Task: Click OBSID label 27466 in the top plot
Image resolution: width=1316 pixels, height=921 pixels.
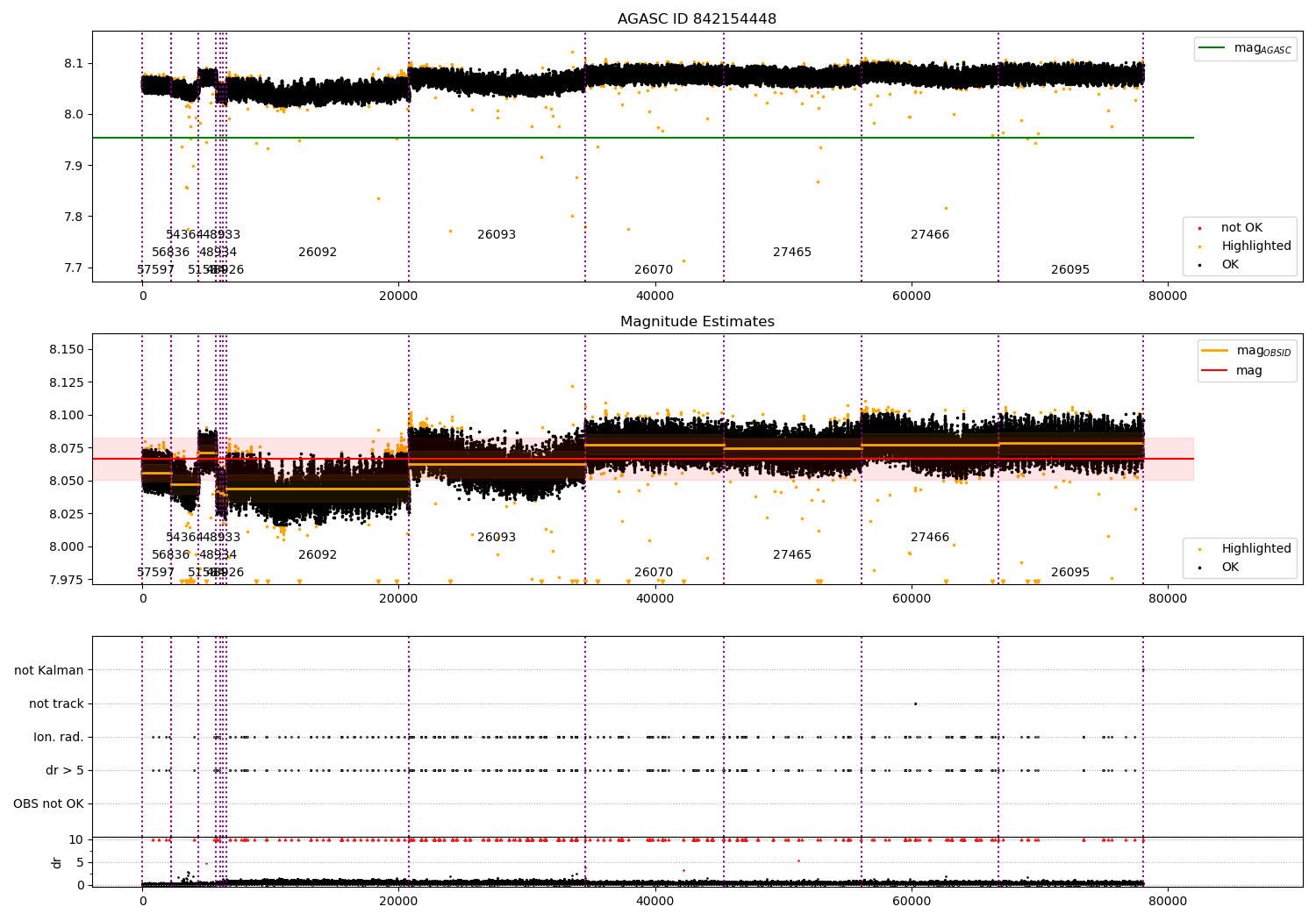Action: click(x=930, y=235)
